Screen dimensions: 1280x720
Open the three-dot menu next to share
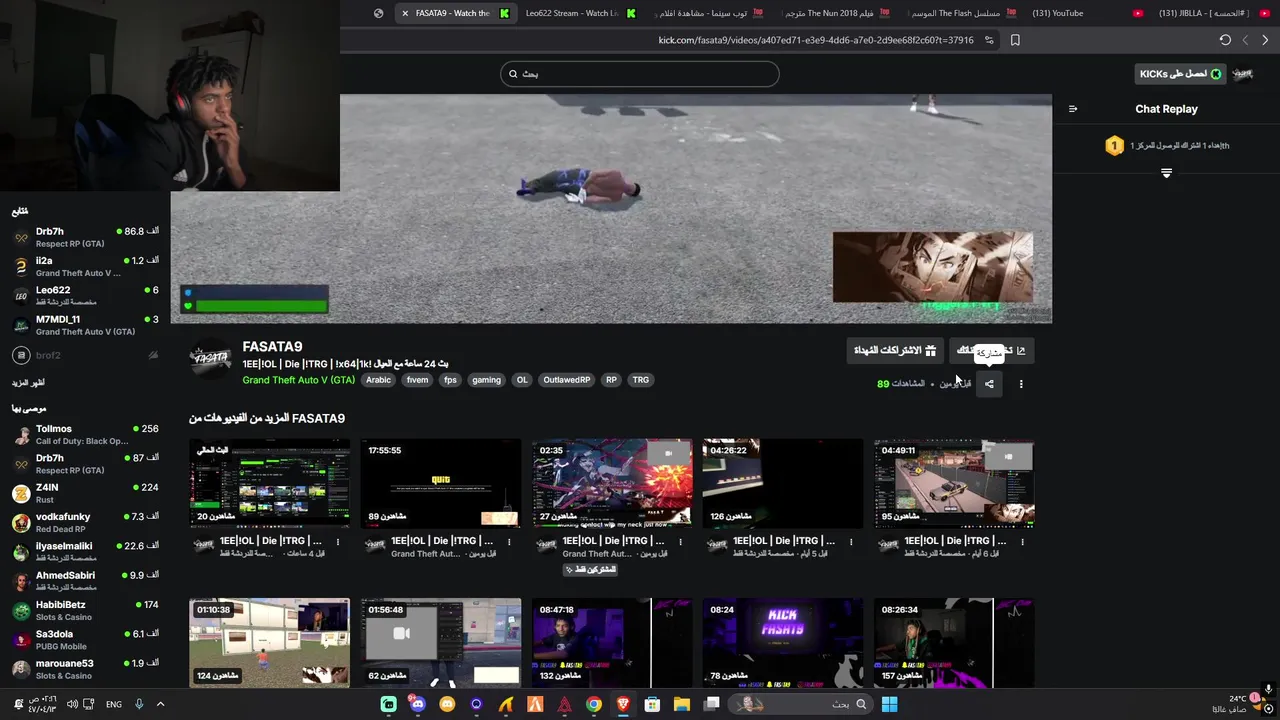point(1021,384)
